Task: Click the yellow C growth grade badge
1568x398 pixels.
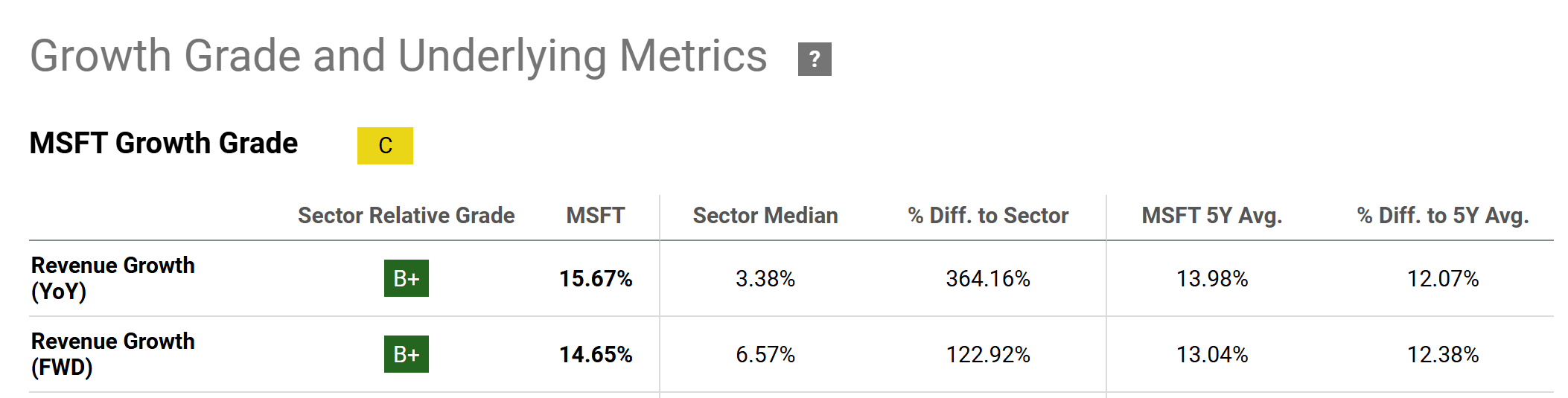Action: click(x=385, y=145)
